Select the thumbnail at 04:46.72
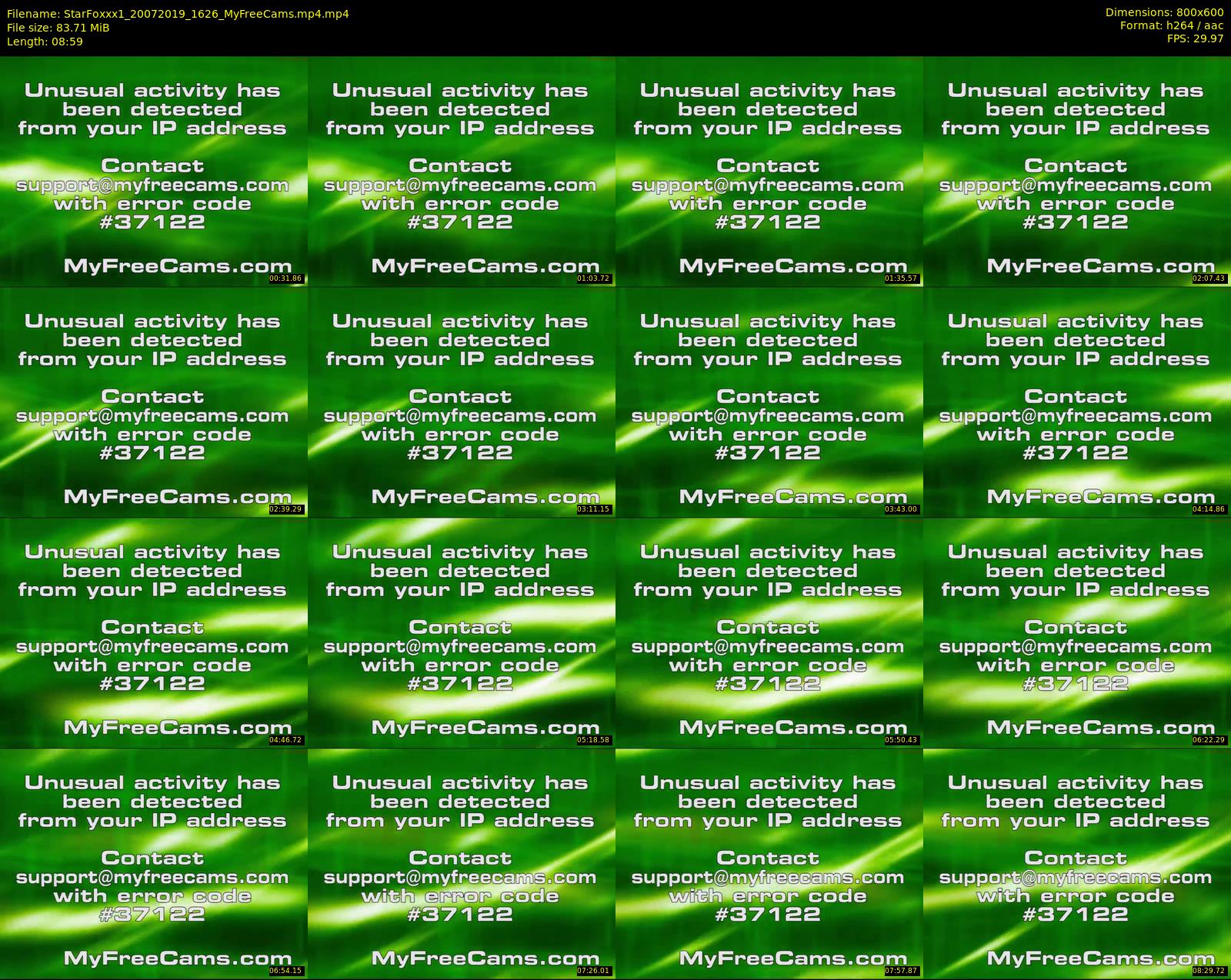 click(x=154, y=632)
